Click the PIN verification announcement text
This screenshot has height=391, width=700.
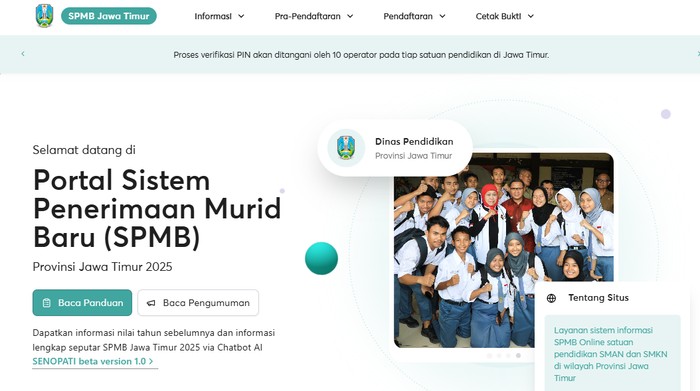[361, 55]
